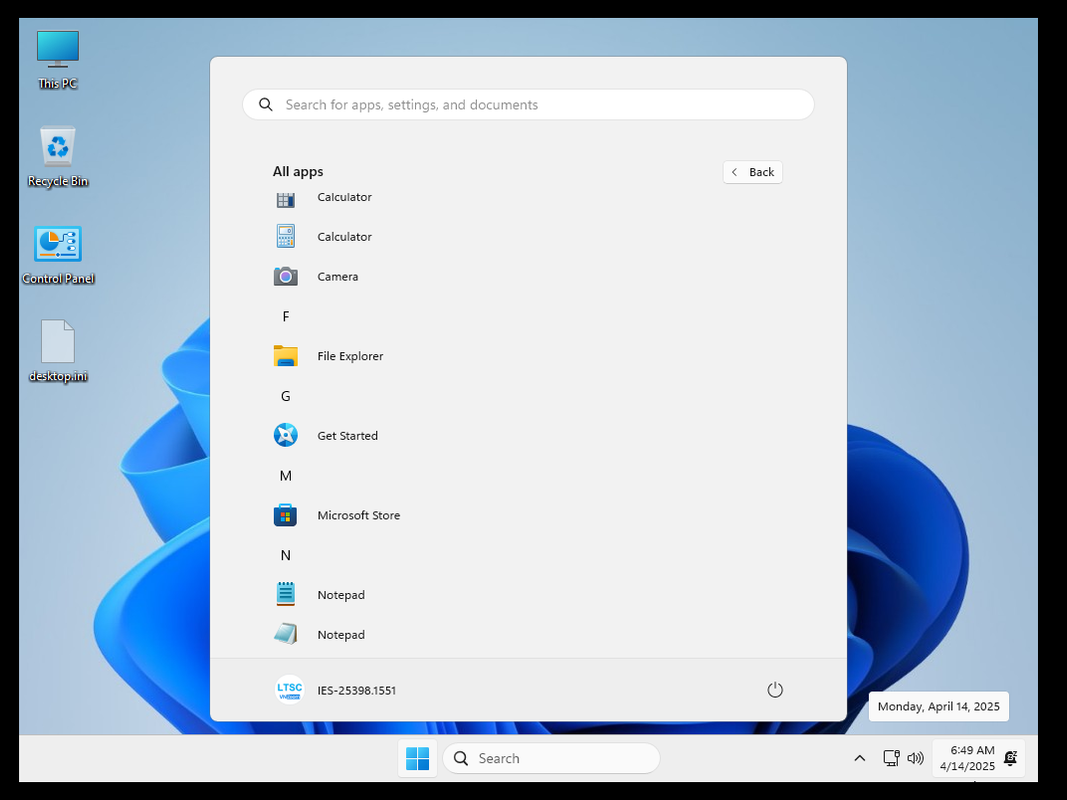This screenshot has height=800, width=1067.
Task: Click the LTSC user account avatar
Action: 289,690
